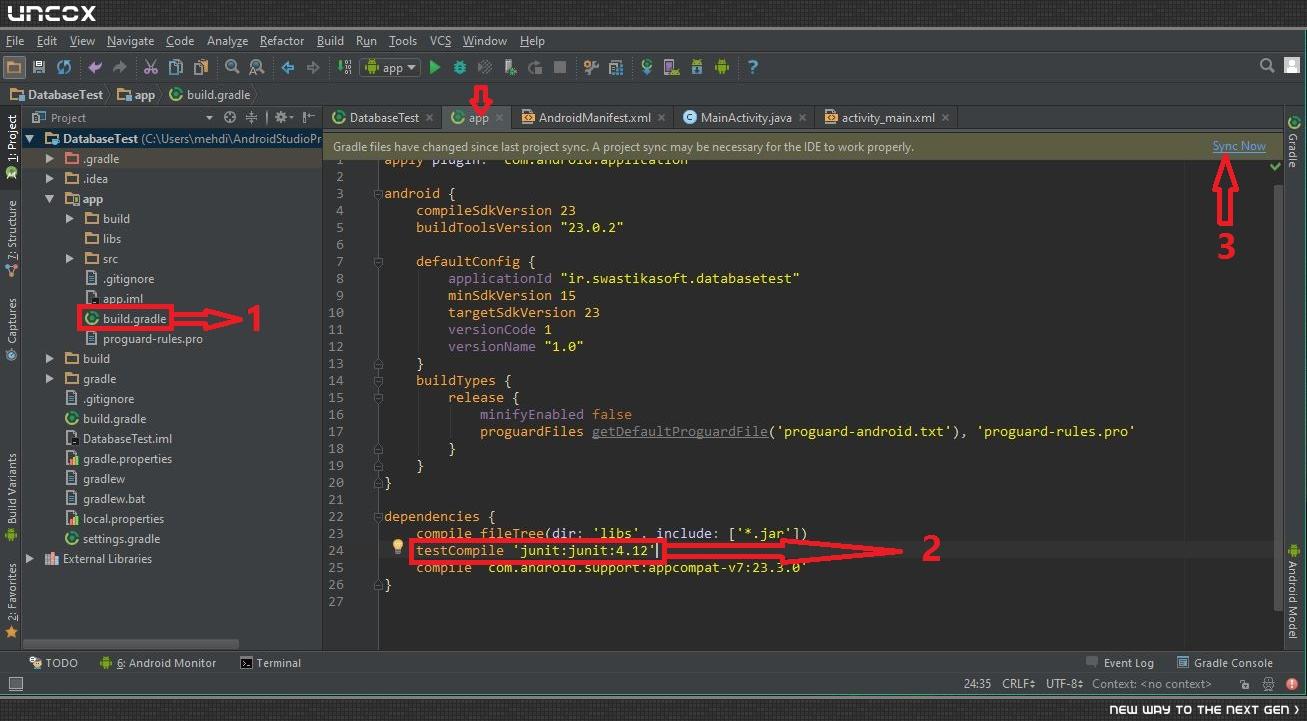Screen dimensions: 1307x721
Task: Close the DatabaseTest editor tab
Action: 429,117
